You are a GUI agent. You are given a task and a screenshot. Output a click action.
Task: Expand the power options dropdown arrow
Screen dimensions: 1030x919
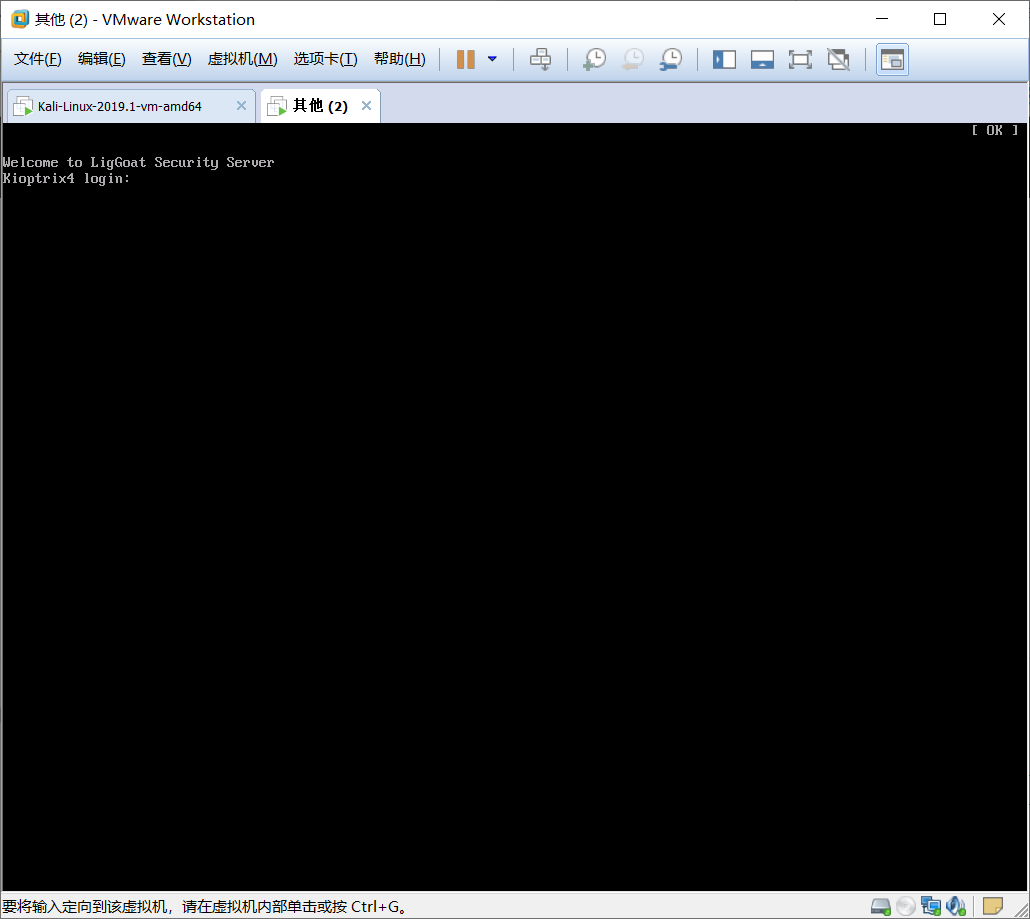[492, 59]
